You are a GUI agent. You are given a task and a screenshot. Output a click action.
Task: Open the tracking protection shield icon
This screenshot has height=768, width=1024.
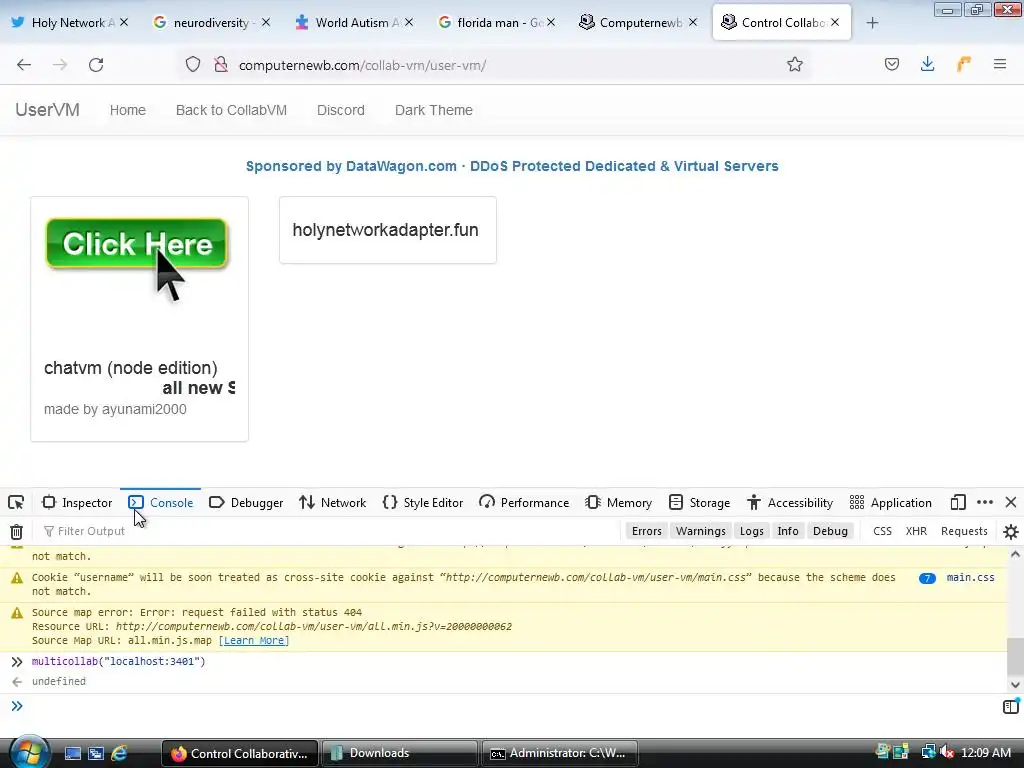(x=193, y=64)
